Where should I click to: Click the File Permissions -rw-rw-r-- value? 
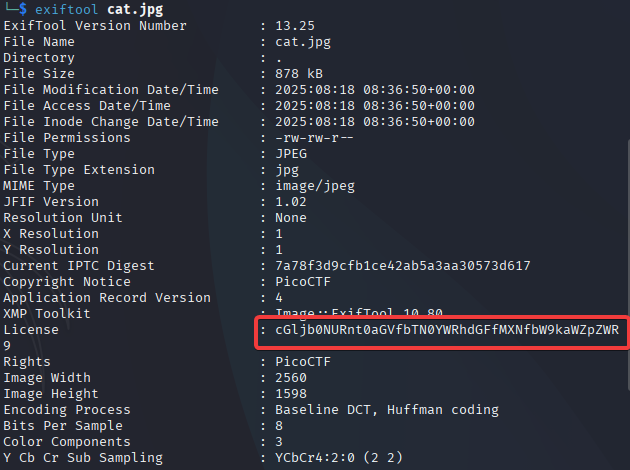tap(314, 138)
